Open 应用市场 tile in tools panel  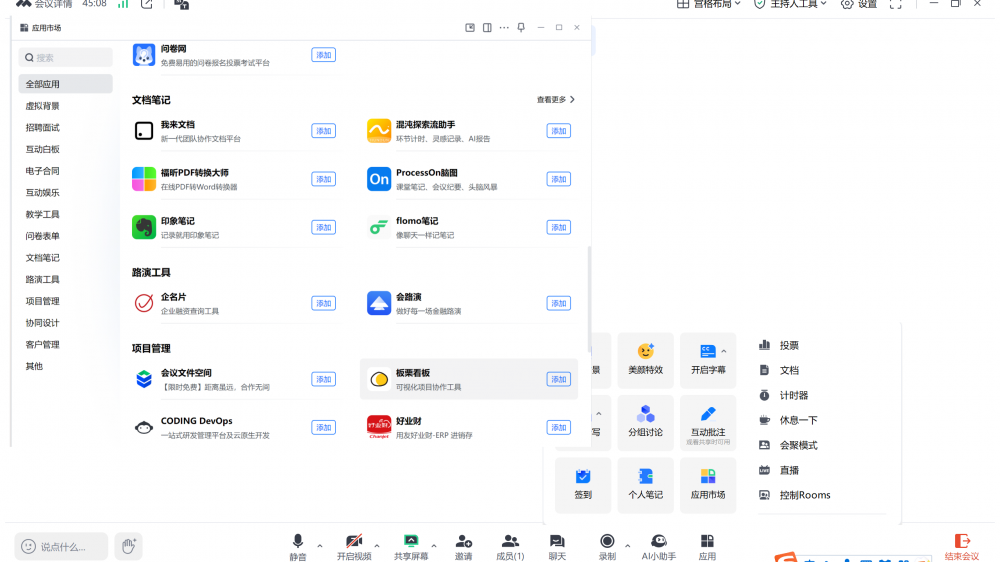click(708, 485)
